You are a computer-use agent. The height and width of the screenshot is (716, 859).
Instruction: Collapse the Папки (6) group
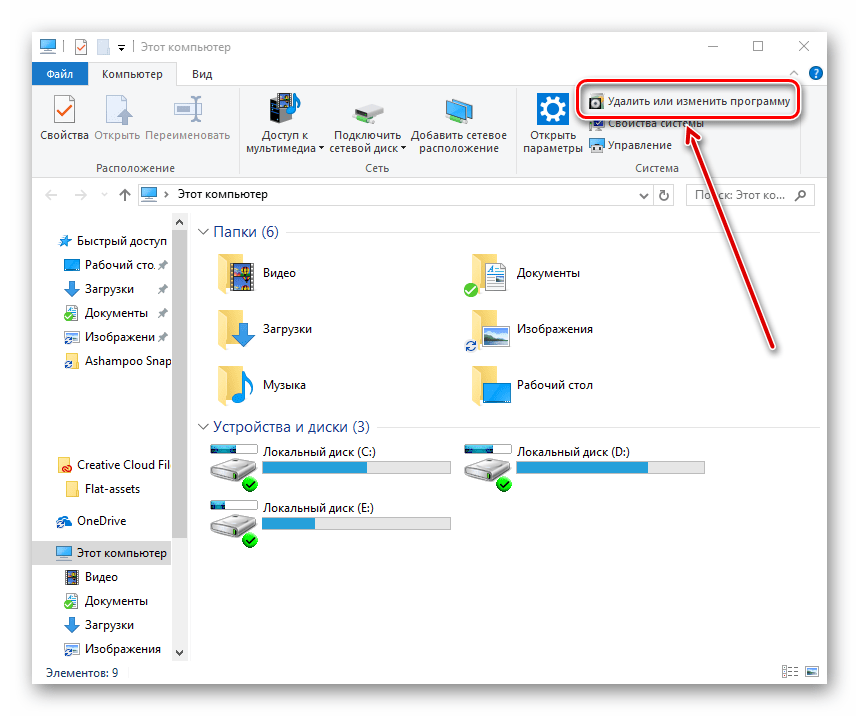[203, 232]
